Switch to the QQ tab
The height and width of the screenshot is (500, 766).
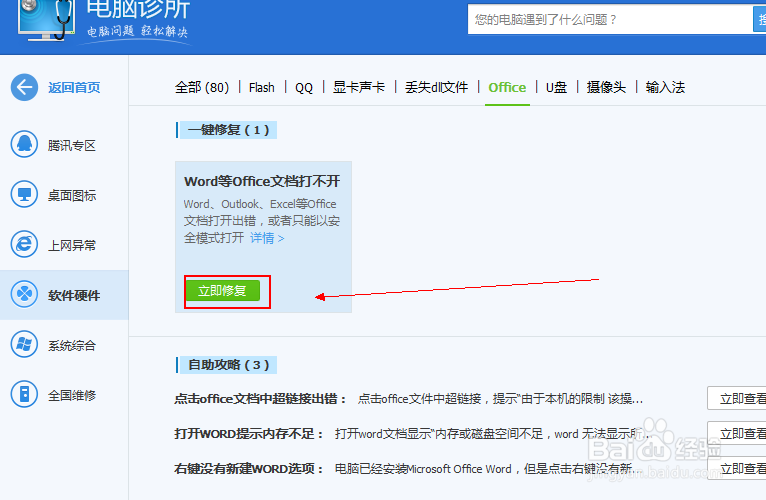point(304,87)
